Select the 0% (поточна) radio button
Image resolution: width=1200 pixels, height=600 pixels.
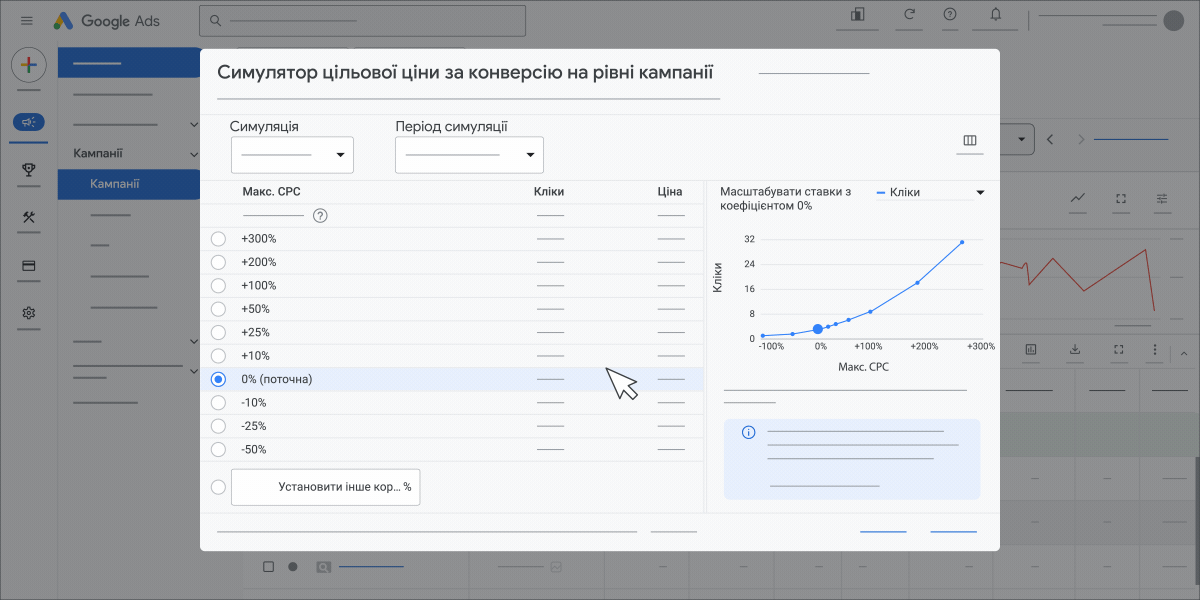click(x=218, y=379)
